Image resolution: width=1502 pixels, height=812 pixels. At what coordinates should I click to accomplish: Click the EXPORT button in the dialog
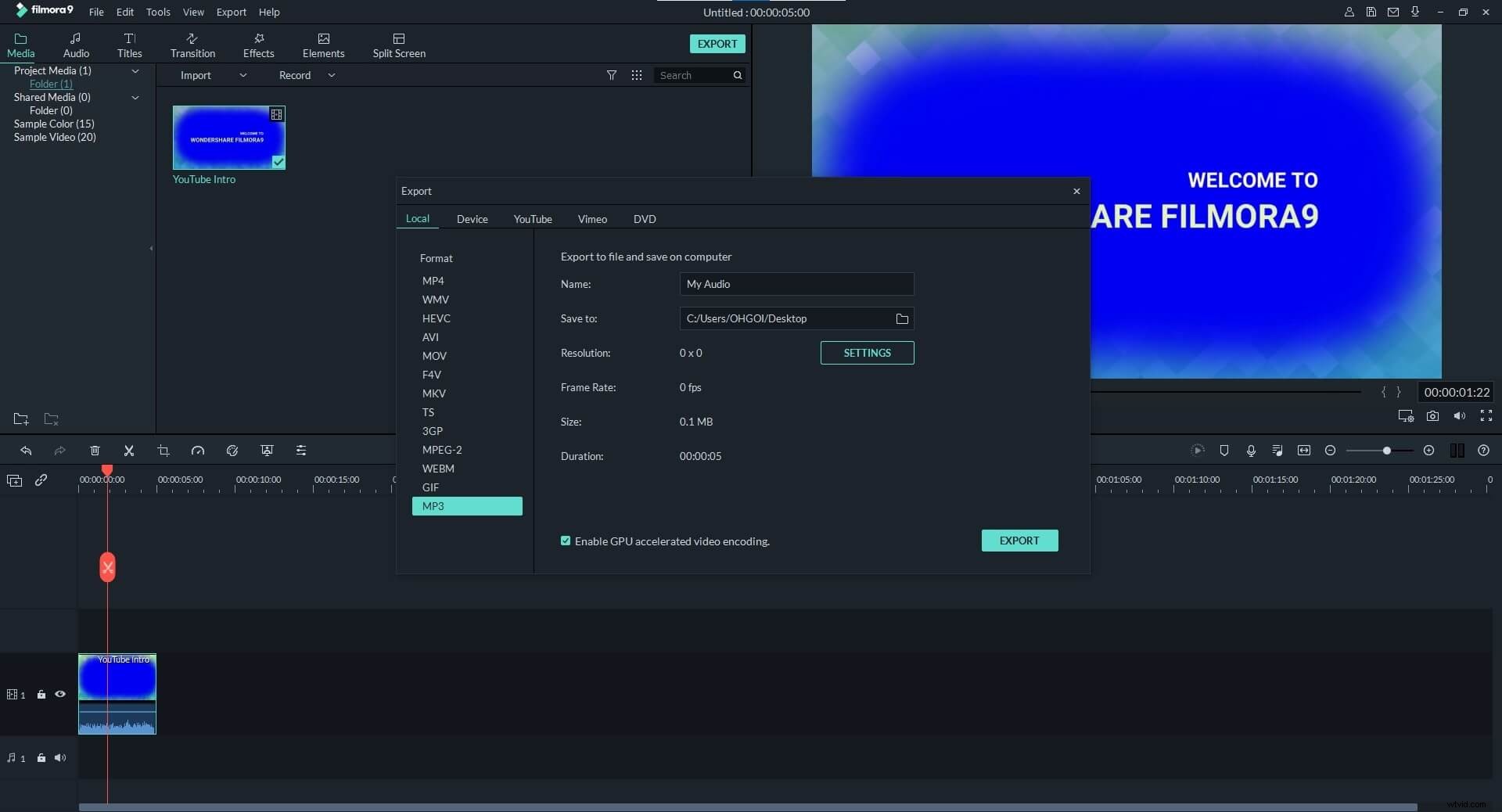[1019, 541]
